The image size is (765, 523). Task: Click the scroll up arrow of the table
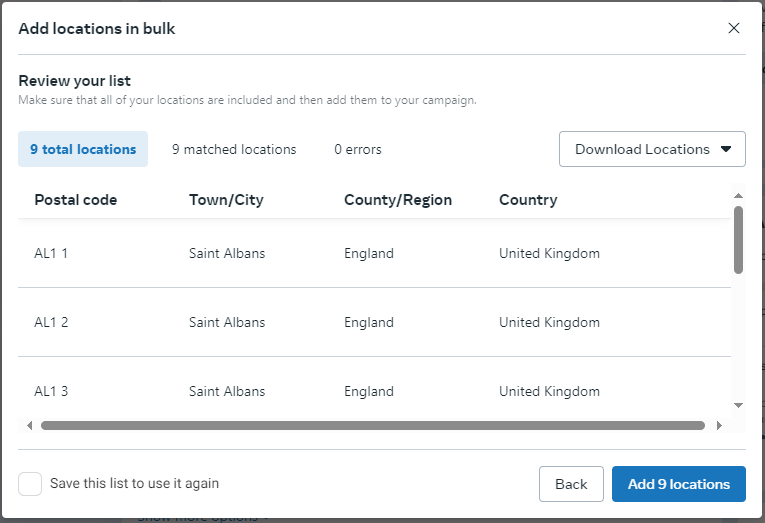[738, 196]
